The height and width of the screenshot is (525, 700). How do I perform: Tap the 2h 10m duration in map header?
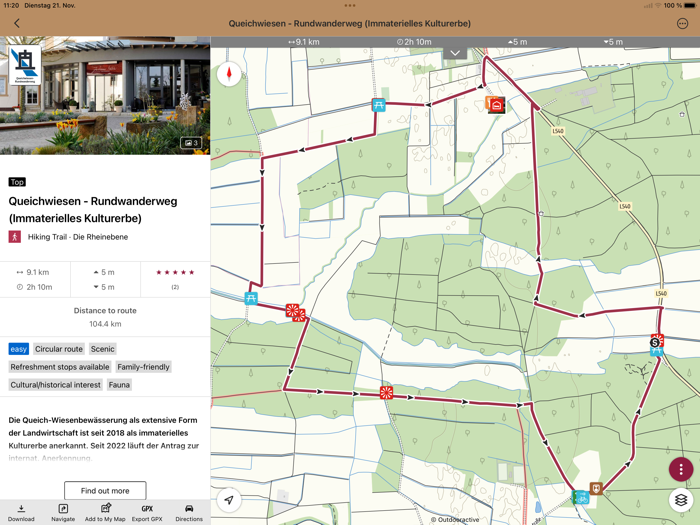(414, 42)
